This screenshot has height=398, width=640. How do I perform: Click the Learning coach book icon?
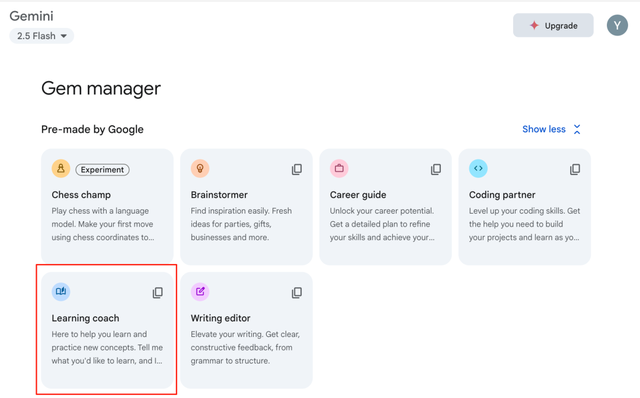[x=61, y=291]
